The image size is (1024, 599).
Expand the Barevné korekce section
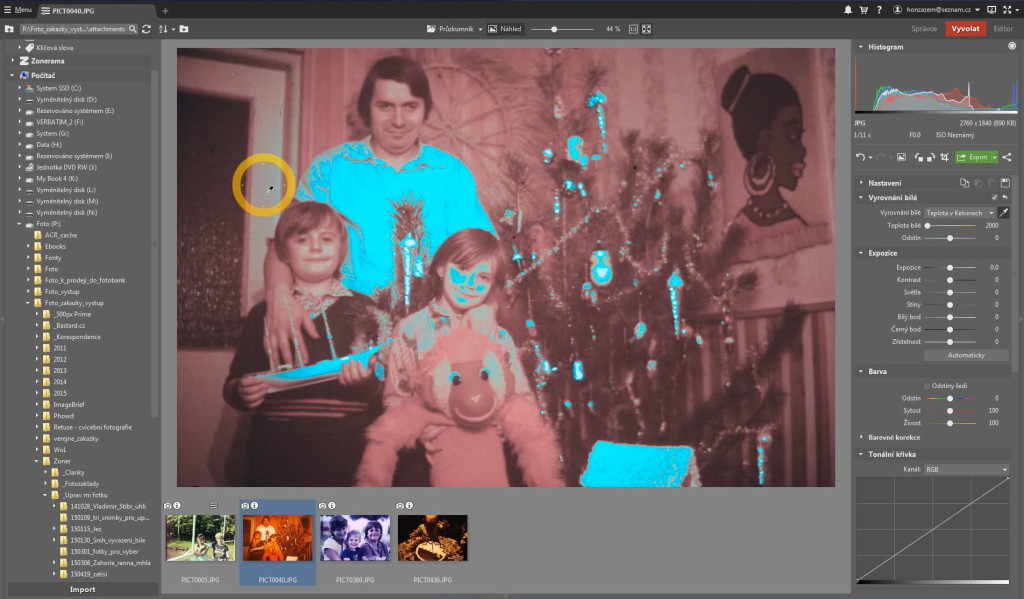[861, 437]
